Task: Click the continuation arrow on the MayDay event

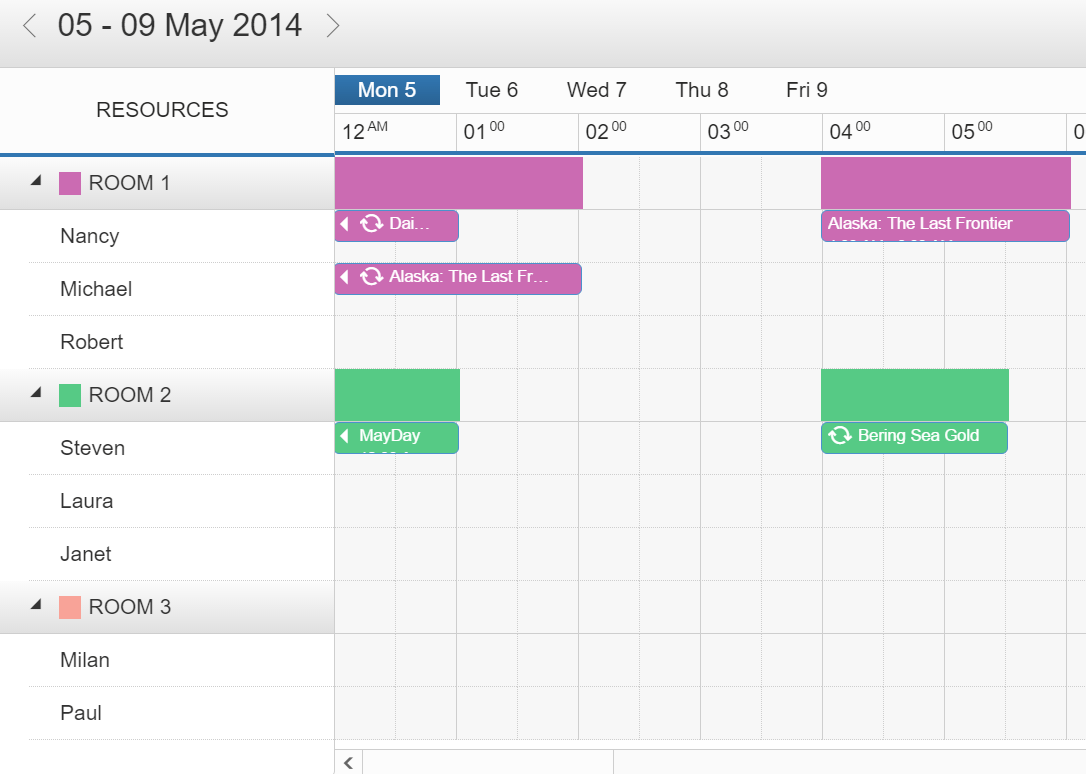Action: pos(344,437)
